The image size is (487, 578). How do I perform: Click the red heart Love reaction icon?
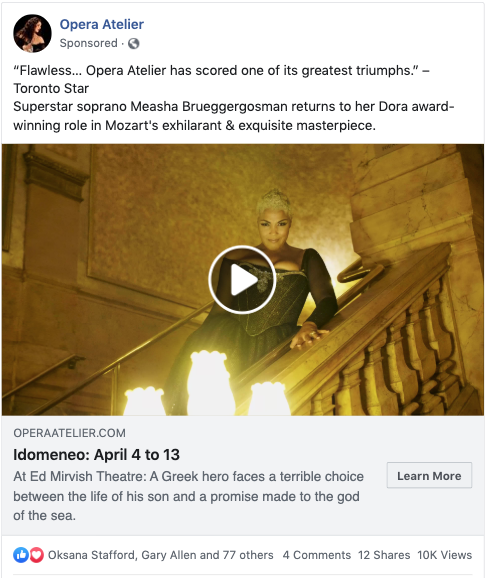[x=36, y=555]
